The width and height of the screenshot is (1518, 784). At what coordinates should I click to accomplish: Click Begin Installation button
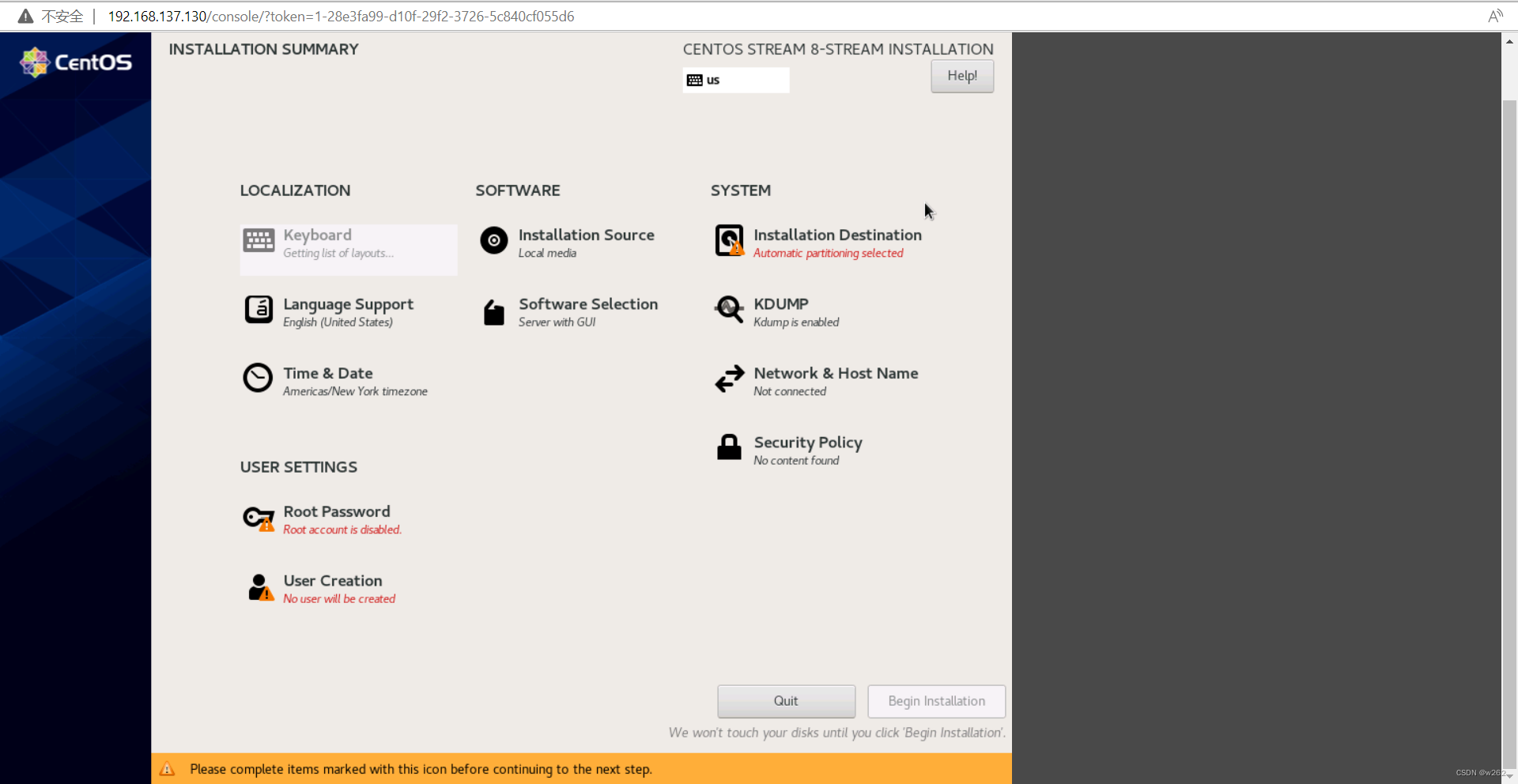point(936,701)
